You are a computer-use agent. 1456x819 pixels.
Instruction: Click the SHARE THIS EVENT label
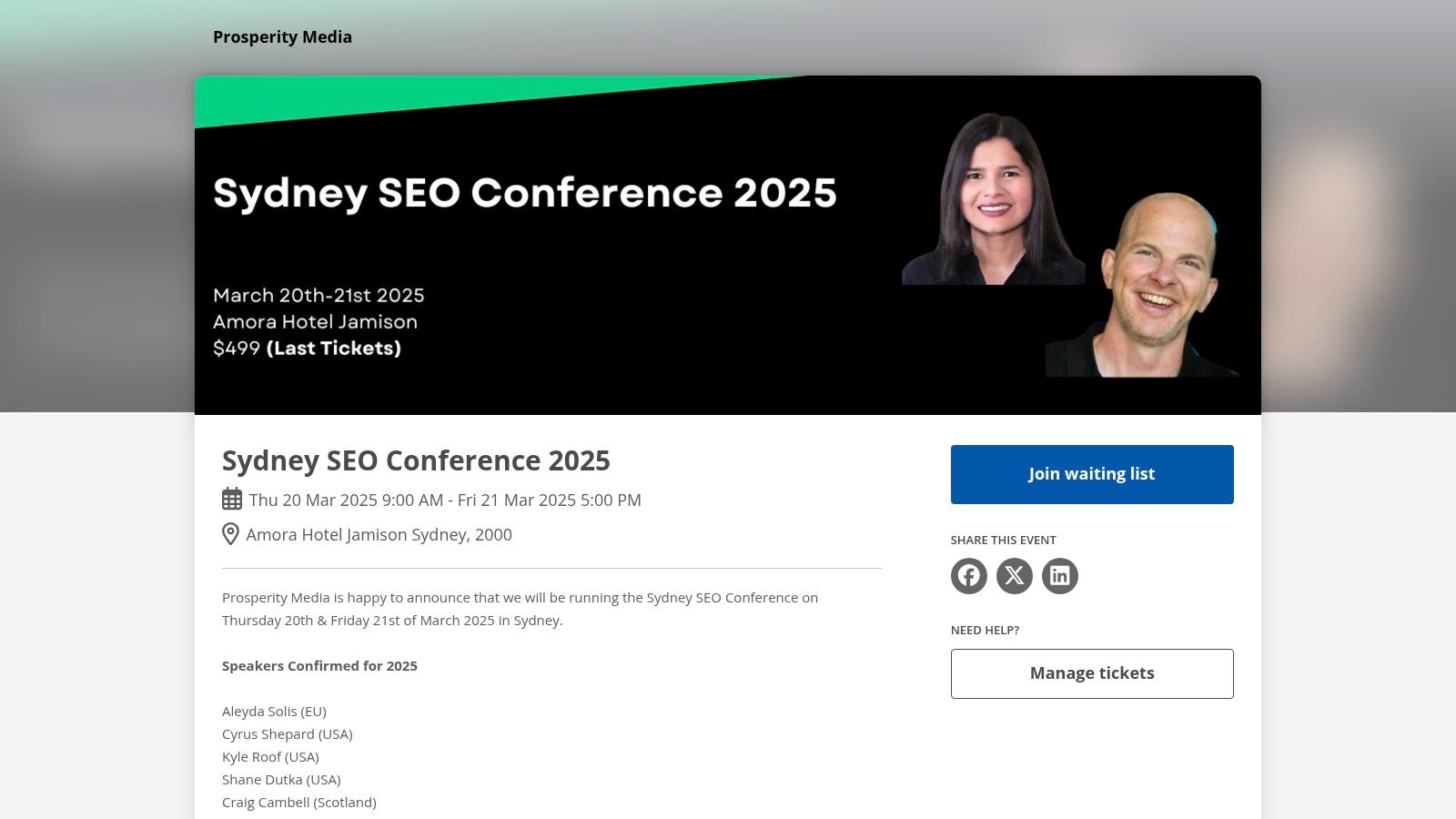1003,540
